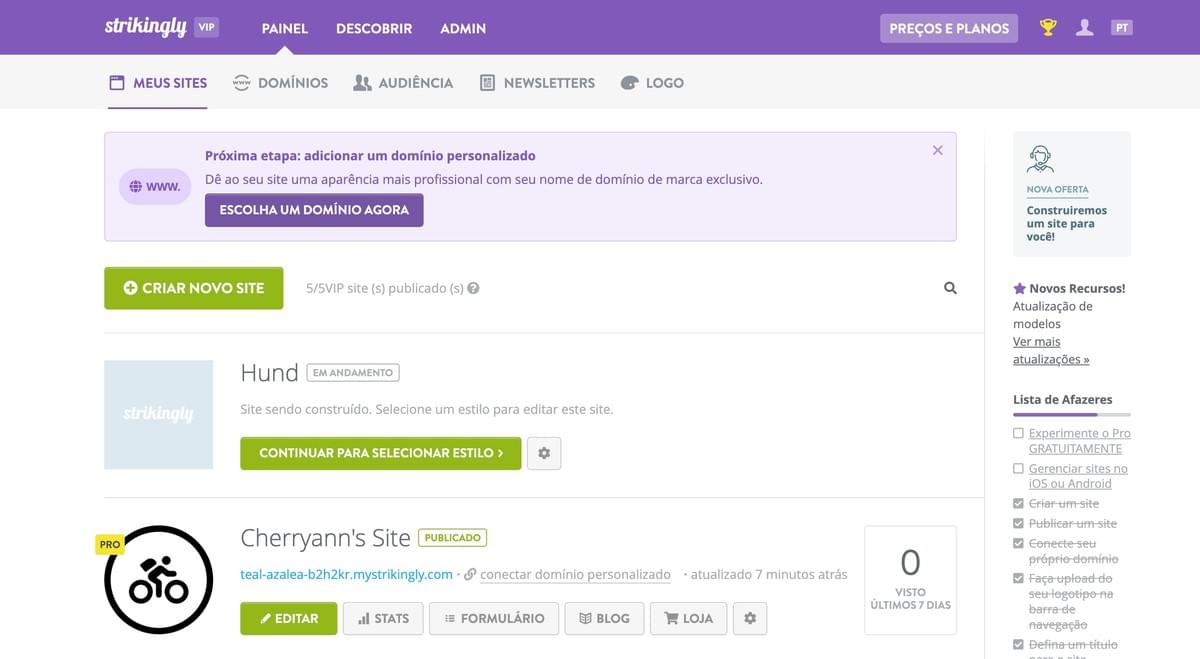This screenshot has height=659, width=1200.
Task: Click CRIAR NOVO SITE button
Action: click(x=193, y=288)
